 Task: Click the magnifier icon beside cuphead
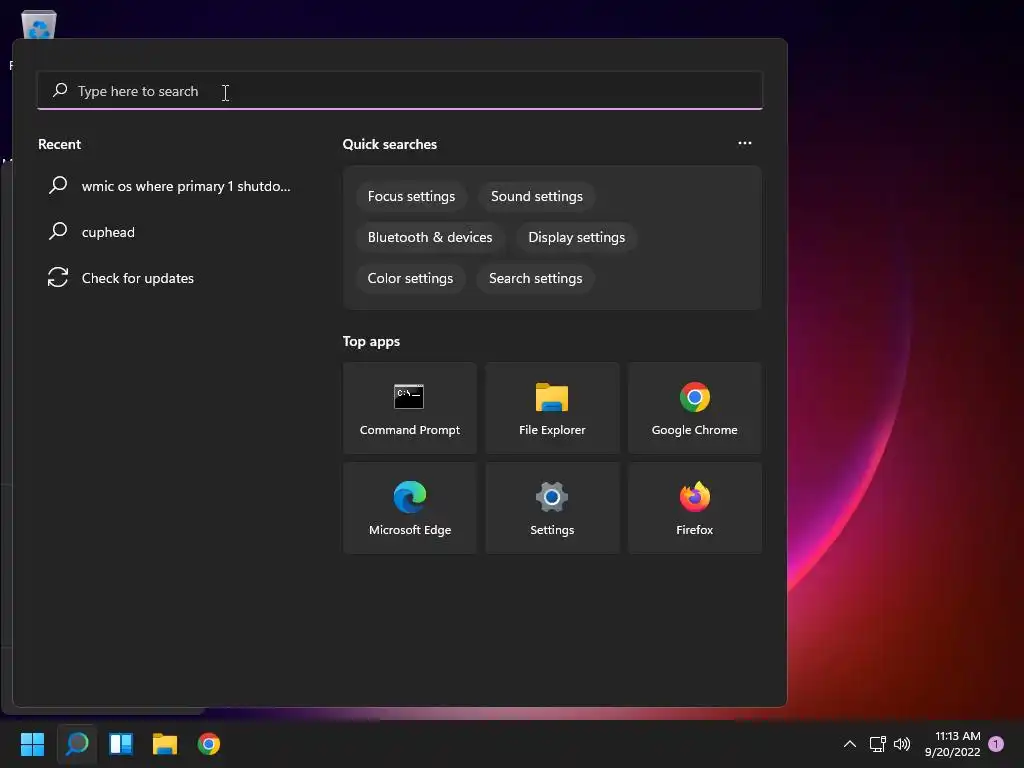58,231
